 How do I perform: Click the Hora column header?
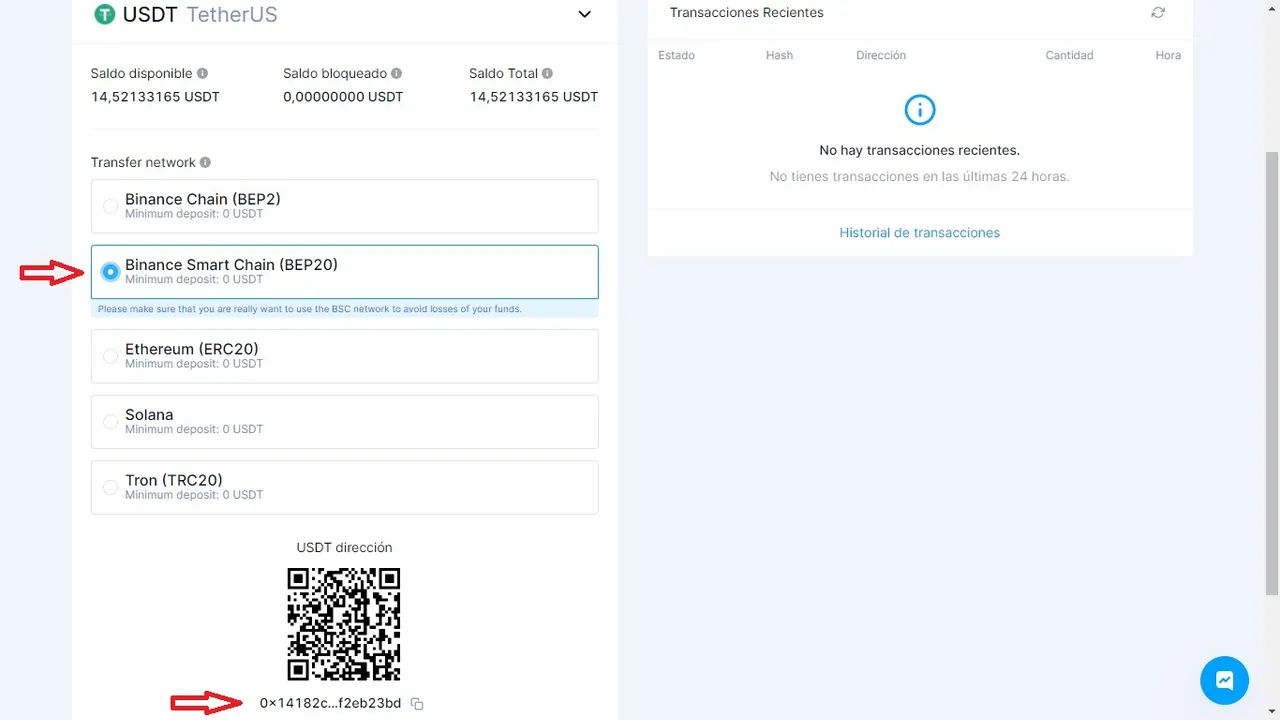pyautogui.click(x=1168, y=56)
